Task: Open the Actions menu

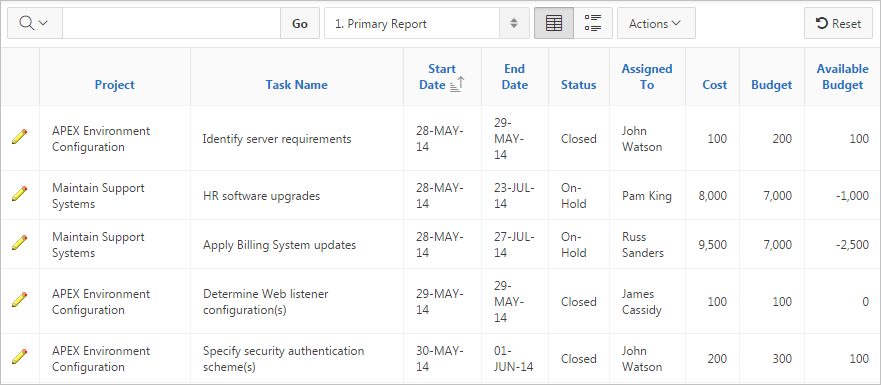Action: pos(656,24)
